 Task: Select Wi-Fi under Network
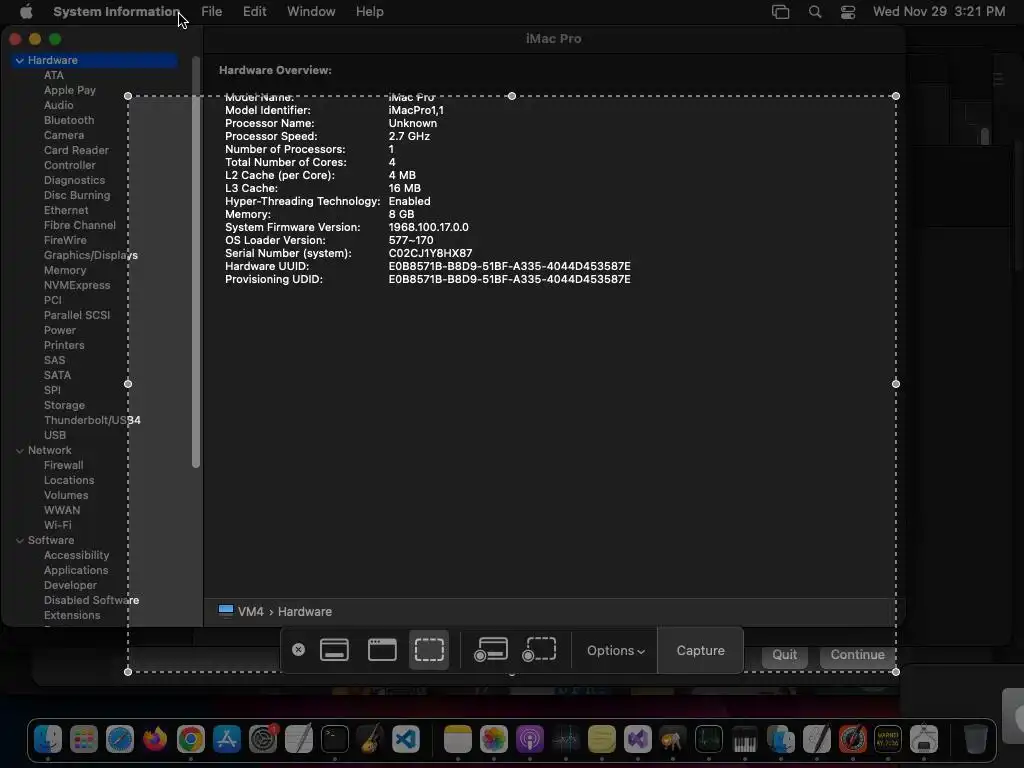[57, 525]
